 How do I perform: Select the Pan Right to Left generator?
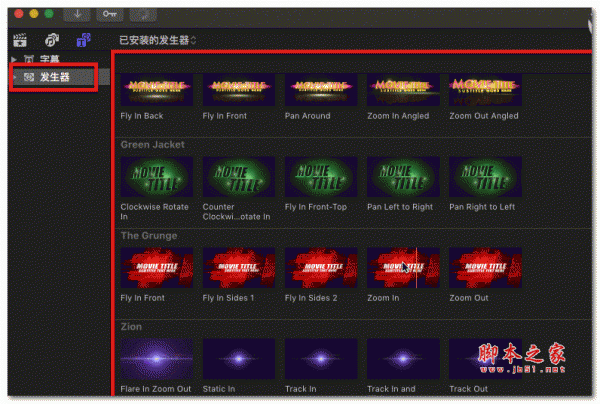pos(485,177)
